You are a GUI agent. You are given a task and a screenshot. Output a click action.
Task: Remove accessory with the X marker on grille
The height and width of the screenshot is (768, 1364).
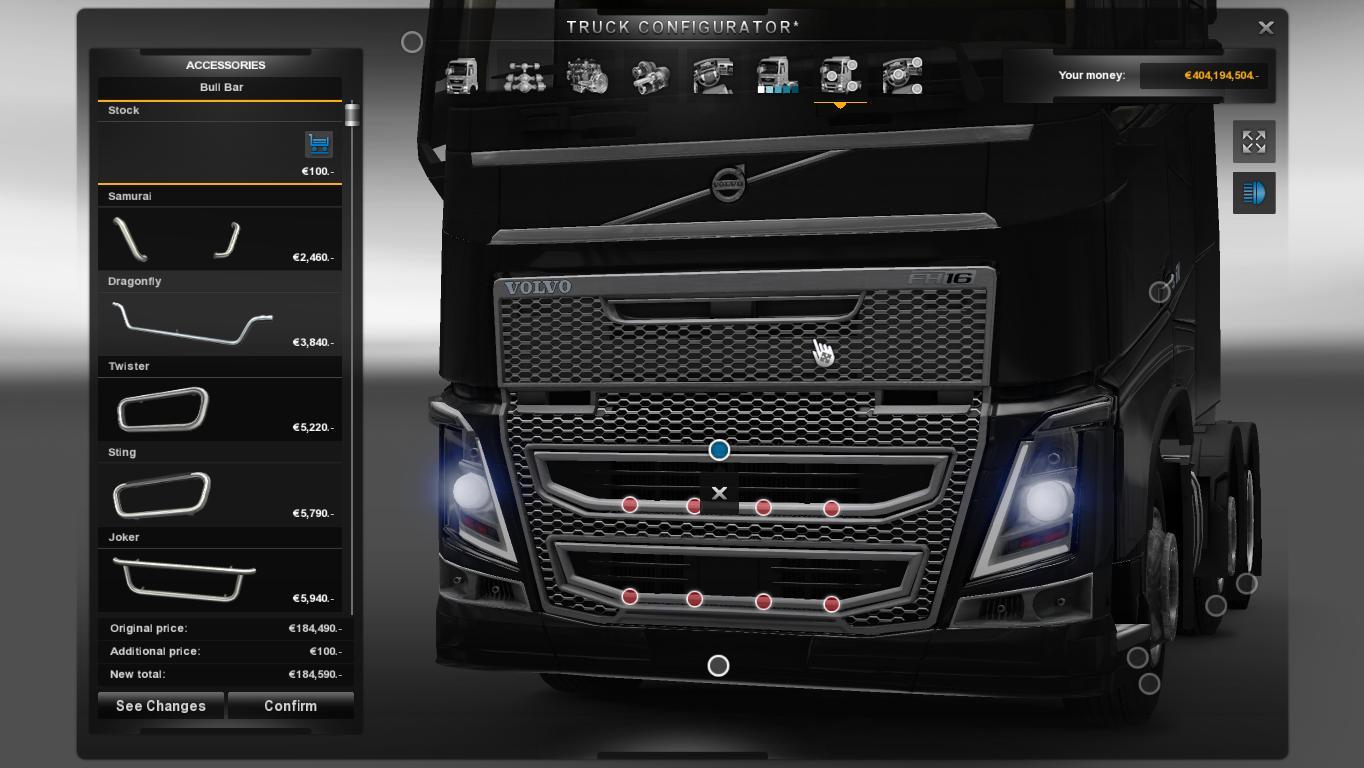(x=719, y=493)
